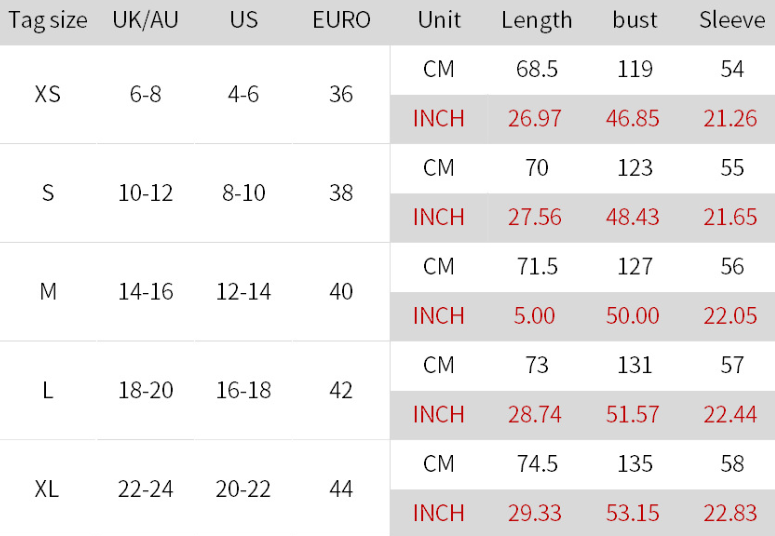
Task: Click the 68.5 length value
Action: coord(537,69)
